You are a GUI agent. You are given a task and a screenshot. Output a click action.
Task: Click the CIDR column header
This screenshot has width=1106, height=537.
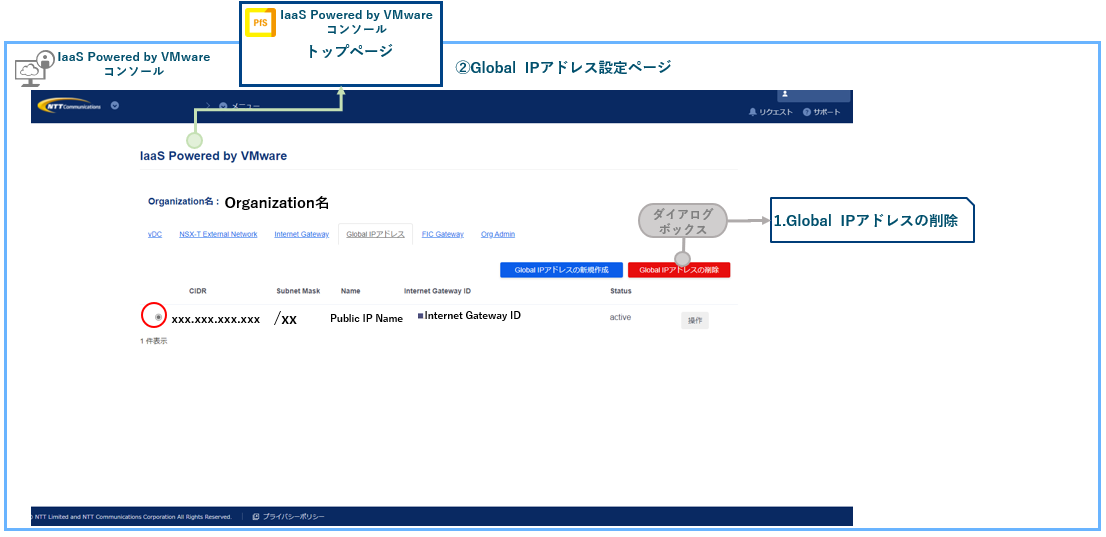click(x=198, y=291)
